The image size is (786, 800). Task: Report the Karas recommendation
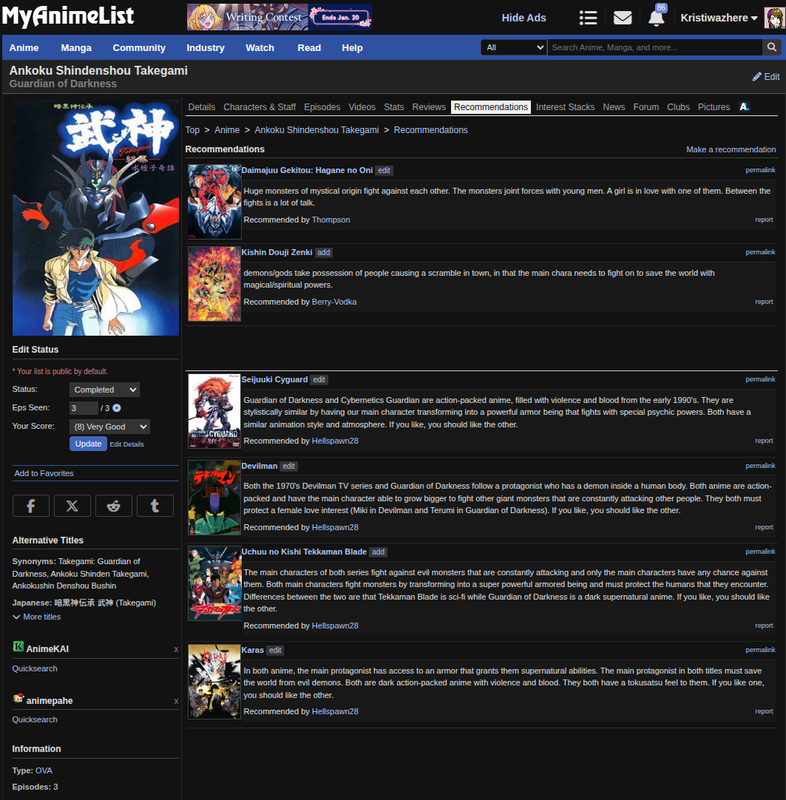point(764,711)
